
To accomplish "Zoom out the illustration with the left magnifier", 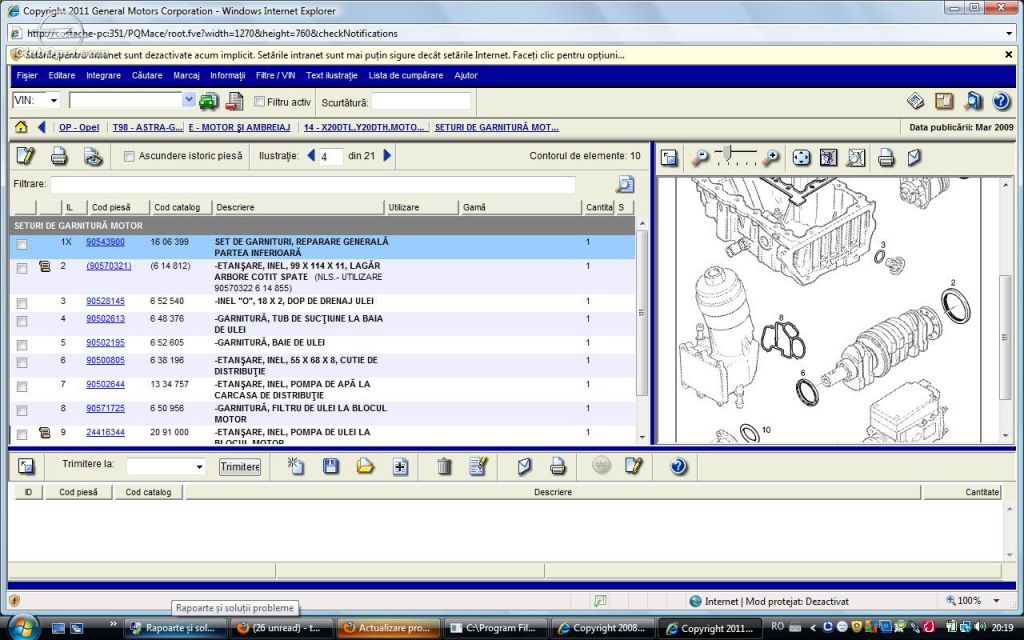I will pos(700,157).
